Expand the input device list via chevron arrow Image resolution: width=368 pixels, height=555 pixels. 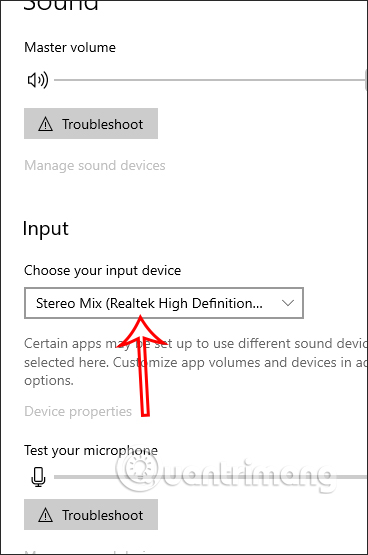click(x=288, y=303)
